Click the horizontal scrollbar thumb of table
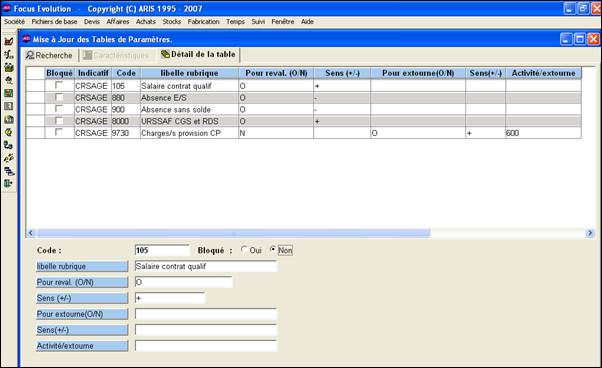This screenshot has width=602, height=368. pyautogui.click(x=233, y=233)
